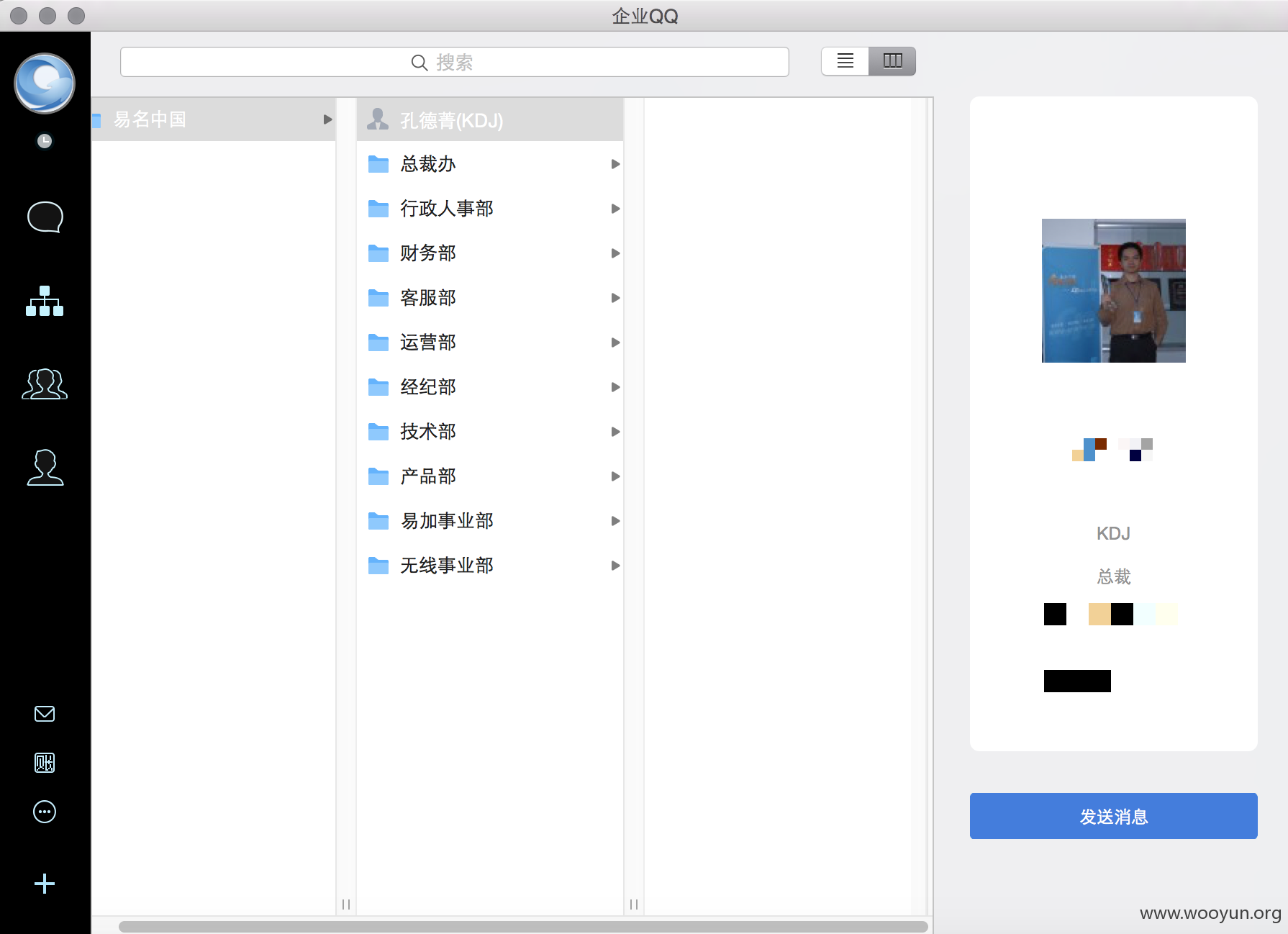Click the KDJ name in profile card
Image resolution: width=1288 pixels, height=934 pixels.
pos(1113,533)
